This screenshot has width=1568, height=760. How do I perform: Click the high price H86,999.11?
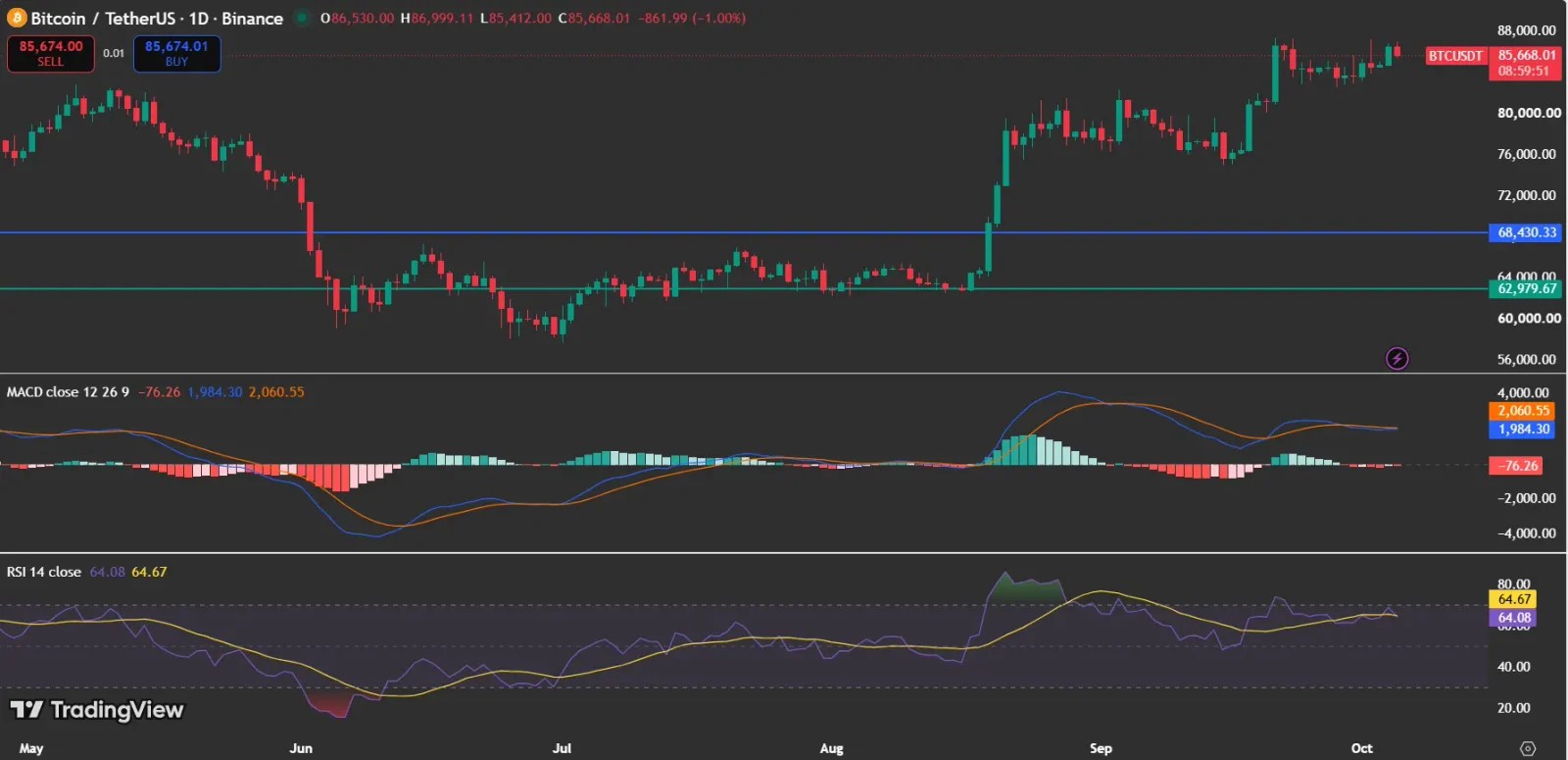437,18
